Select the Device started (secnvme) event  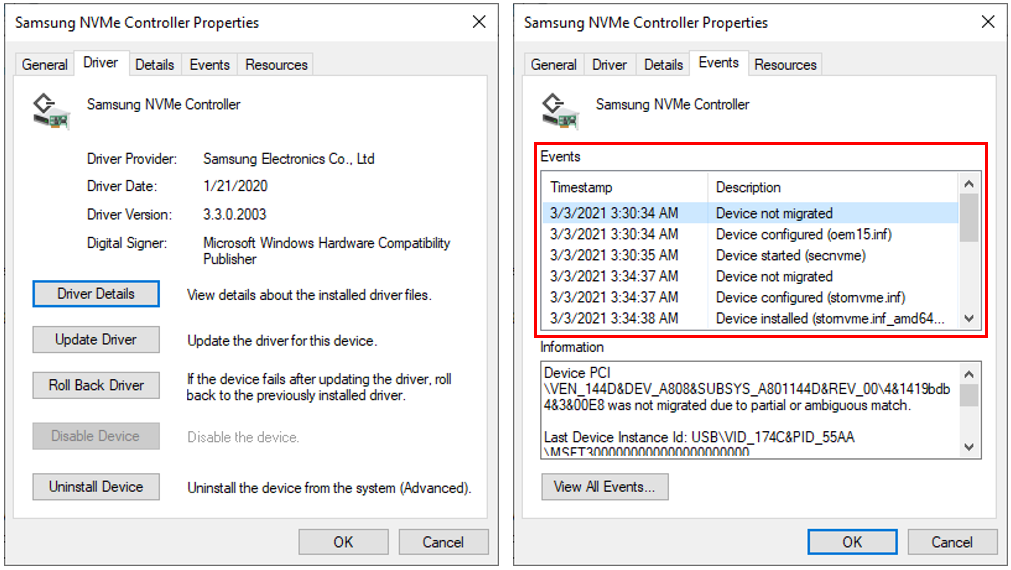pos(751,255)
